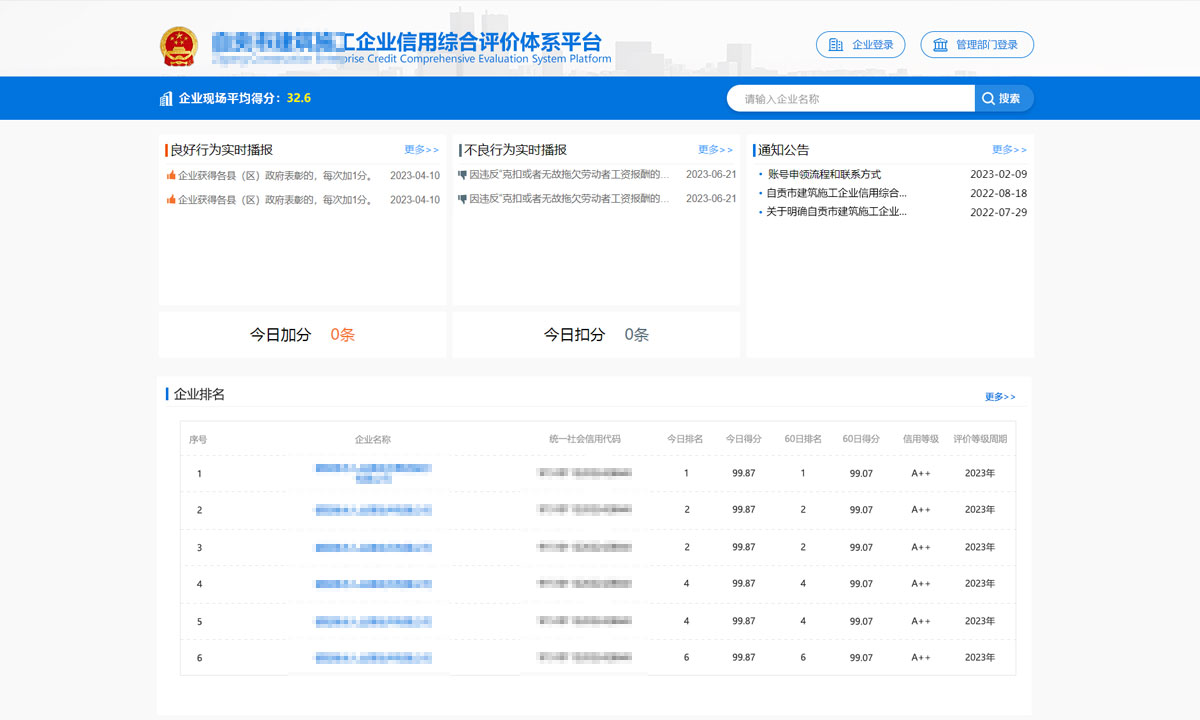
Task: Click the magnifier icon in search button
Action: coord(988,98)
